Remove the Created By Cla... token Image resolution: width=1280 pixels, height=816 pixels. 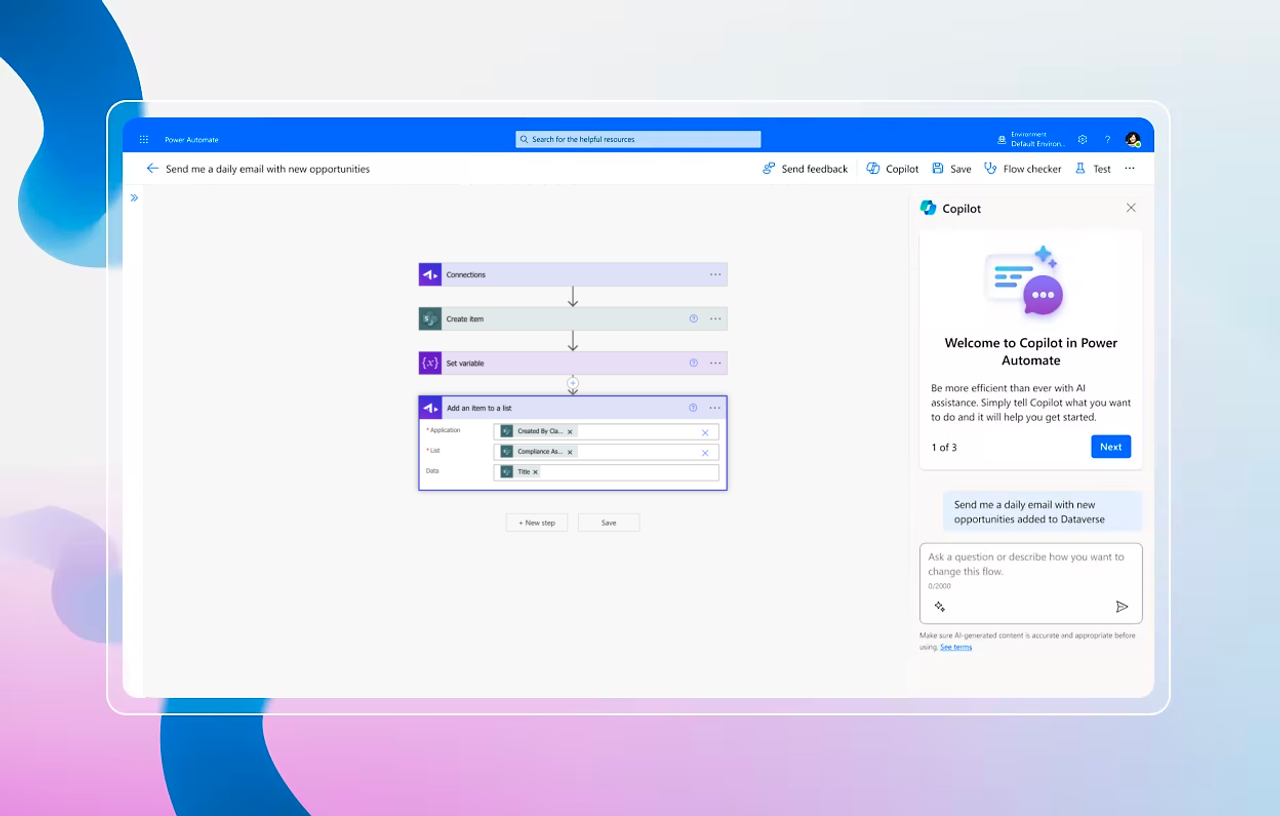[x=570, y=432]
